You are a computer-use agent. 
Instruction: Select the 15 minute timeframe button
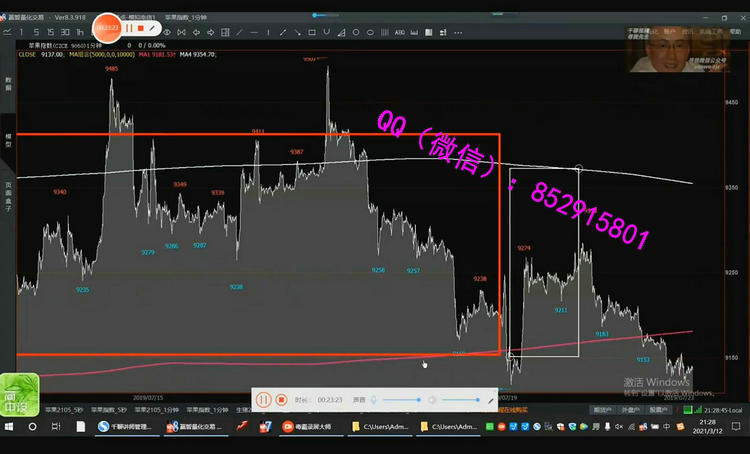click(50, 32)
